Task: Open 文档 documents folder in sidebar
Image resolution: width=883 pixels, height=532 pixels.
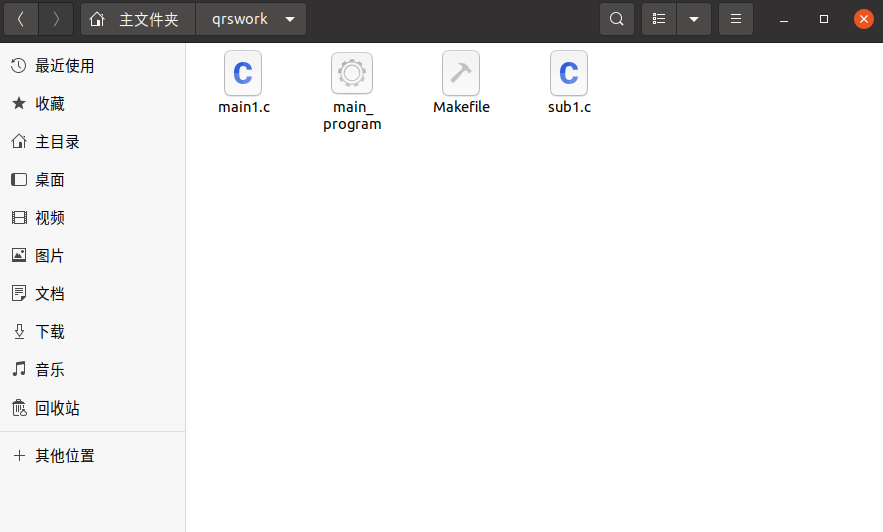Action: coord(92,294)
